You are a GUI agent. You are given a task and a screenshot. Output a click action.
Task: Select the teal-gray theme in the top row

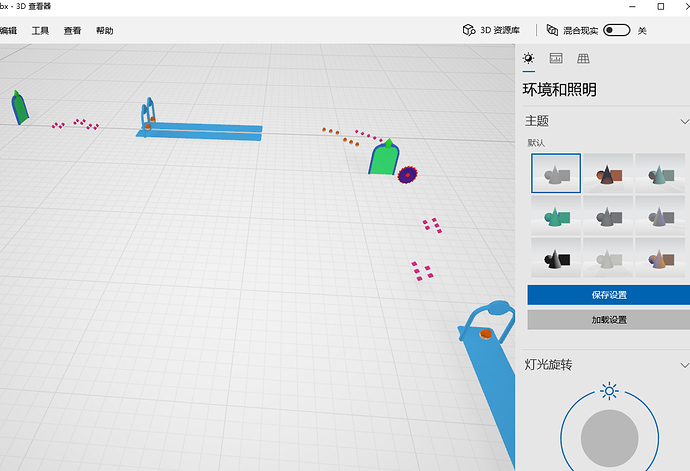pyautogui.click(x=660, y=173)
